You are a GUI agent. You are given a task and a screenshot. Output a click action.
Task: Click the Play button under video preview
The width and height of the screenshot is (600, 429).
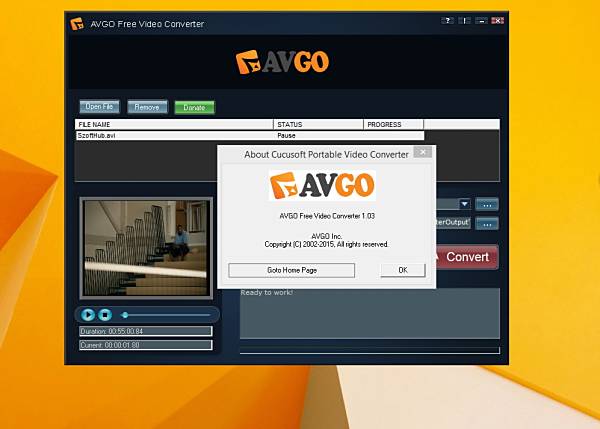point(88,315)
